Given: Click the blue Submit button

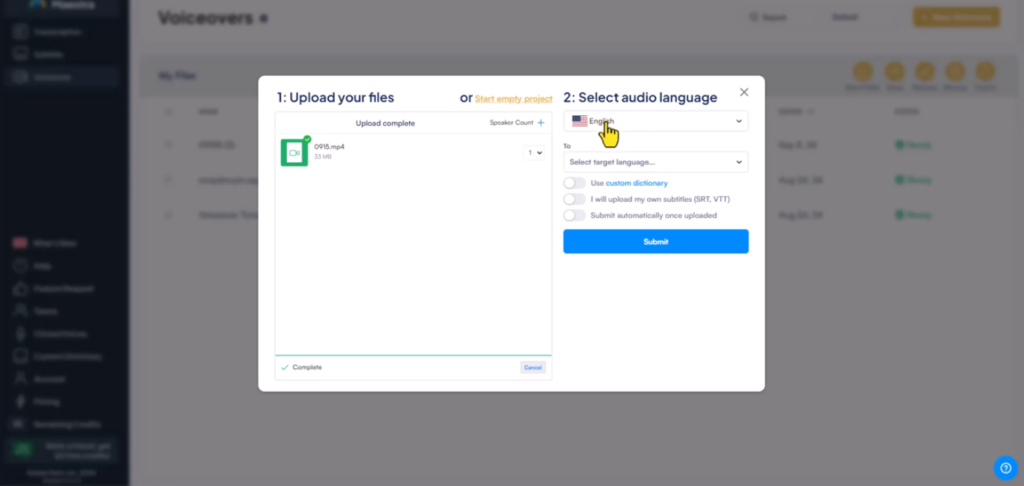Looking at the screenshot, I should 656,241.
